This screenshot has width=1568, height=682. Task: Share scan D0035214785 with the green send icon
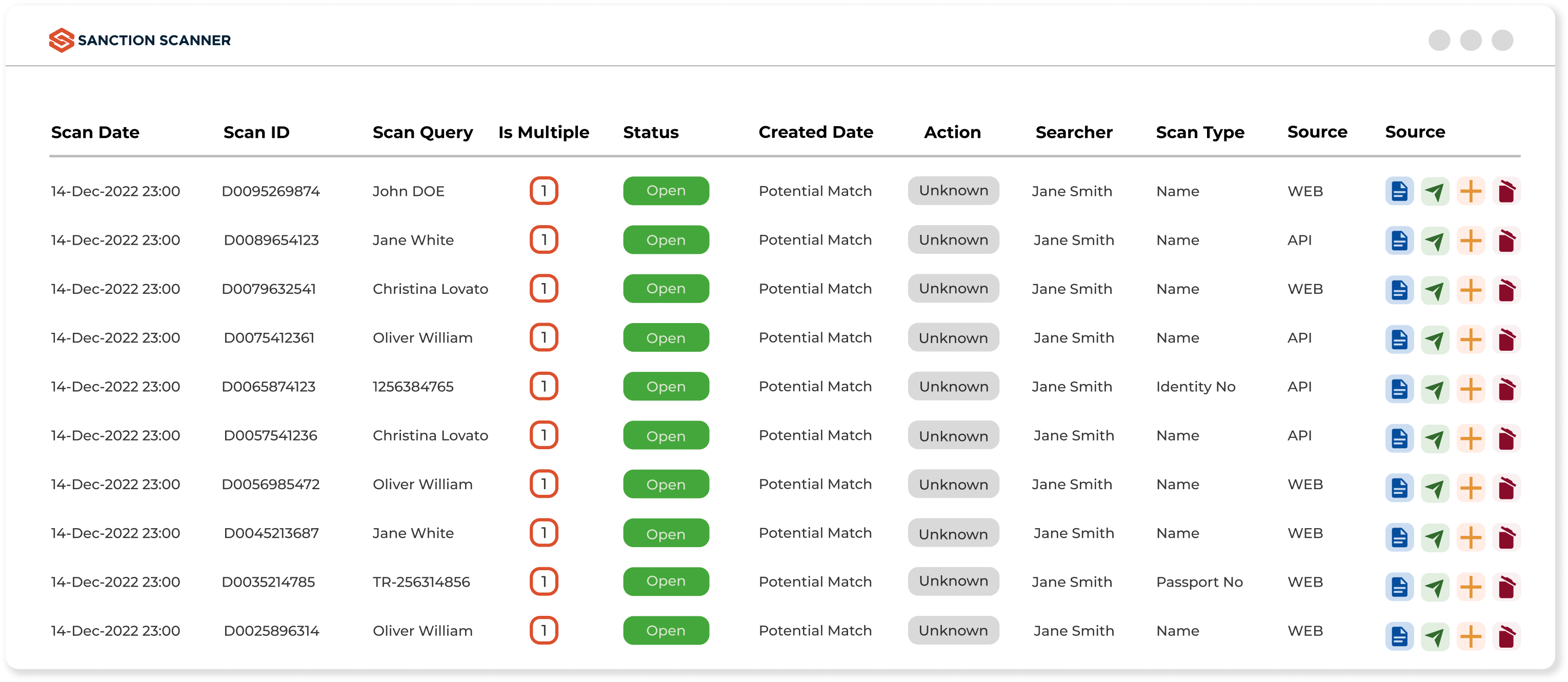pyautogui.click(x=1435, y=581)
